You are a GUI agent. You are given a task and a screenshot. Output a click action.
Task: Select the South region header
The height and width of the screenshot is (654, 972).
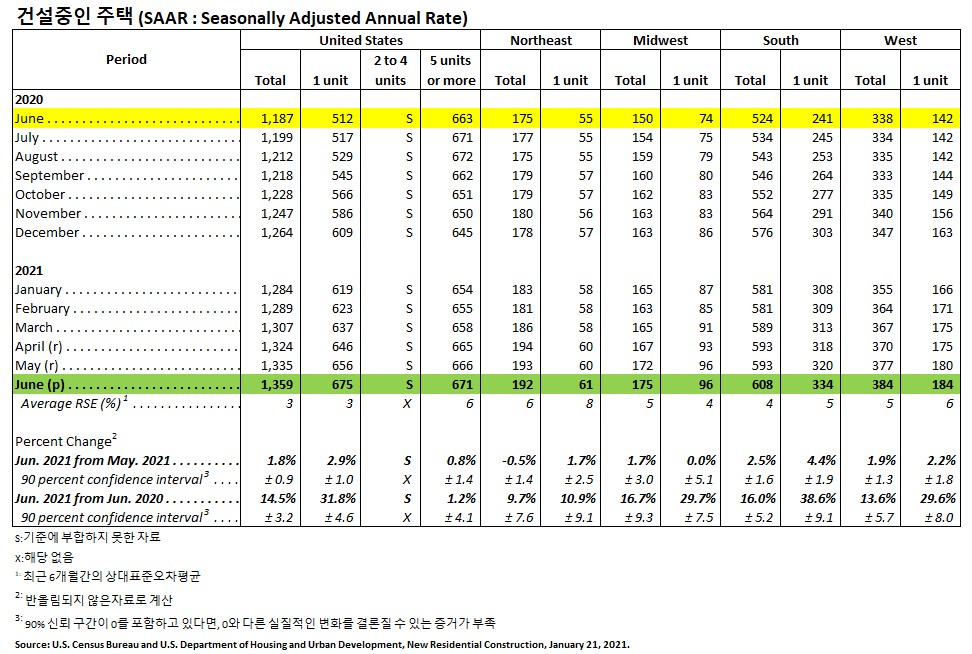click(780, 40)
